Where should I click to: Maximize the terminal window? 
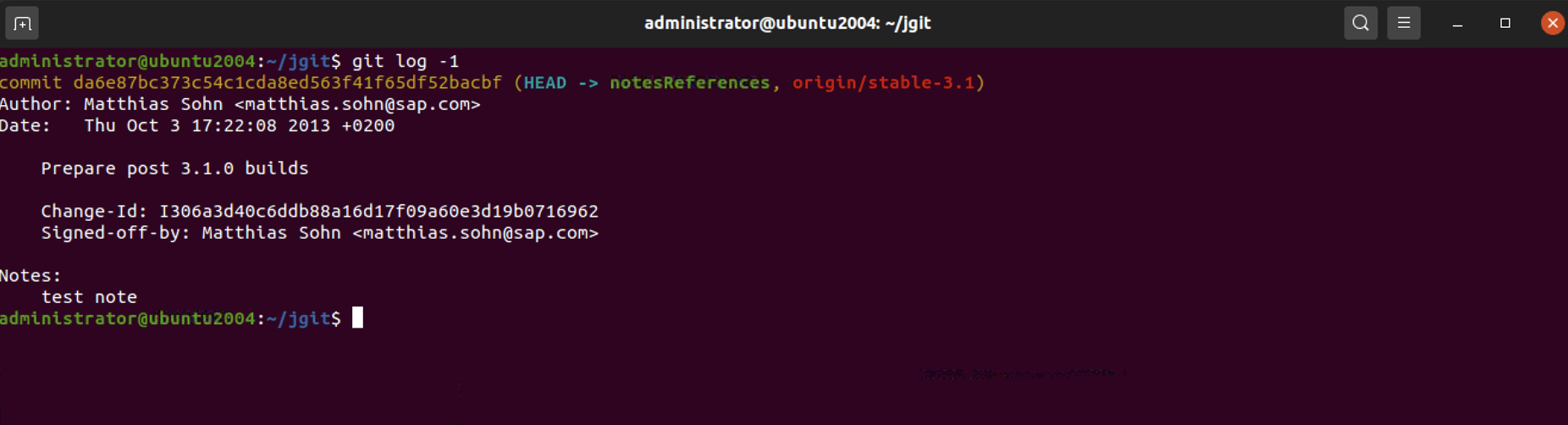click(1505, 23)
